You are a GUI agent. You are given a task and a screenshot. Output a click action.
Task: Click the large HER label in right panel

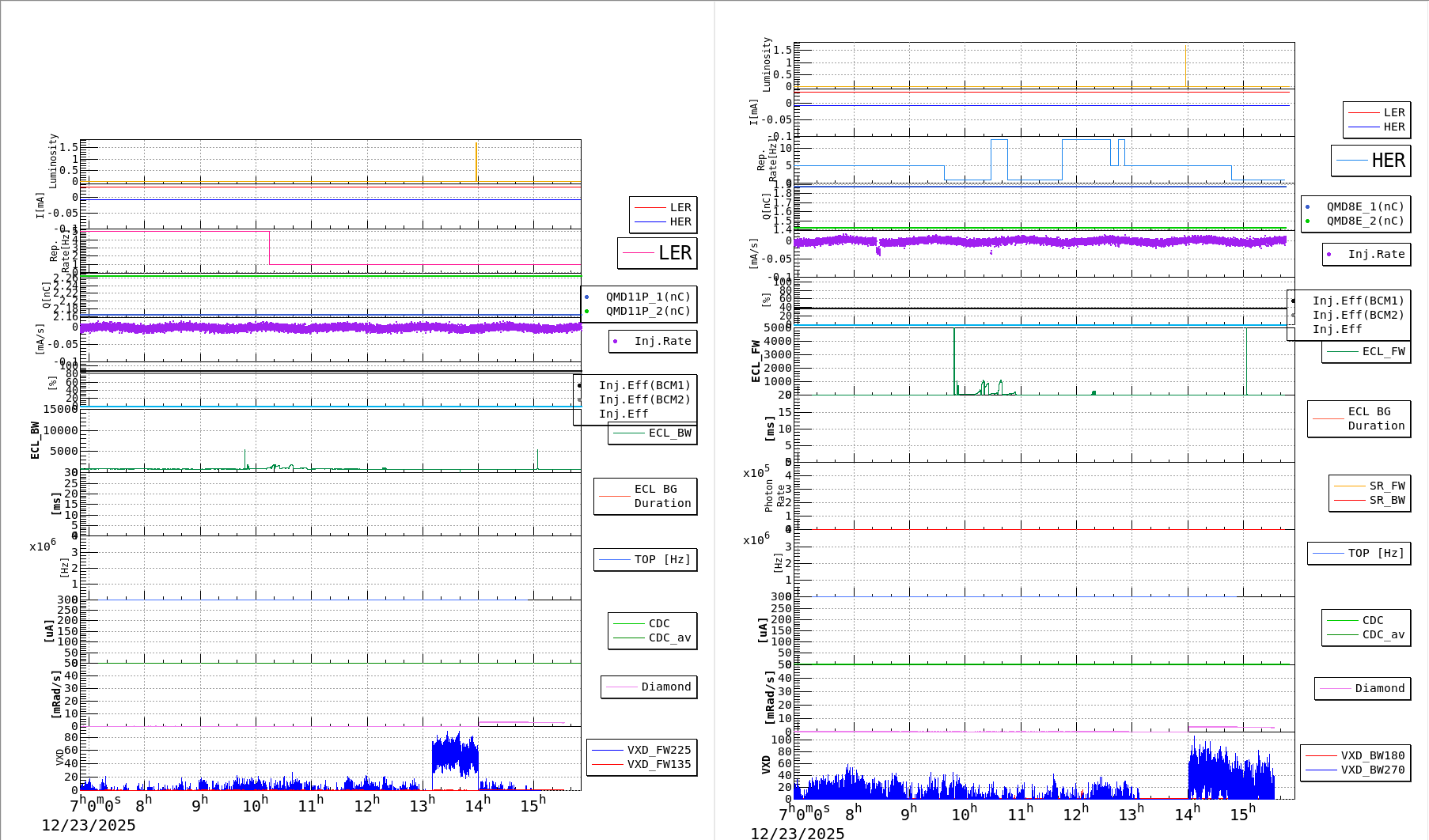click(1371, 161)
